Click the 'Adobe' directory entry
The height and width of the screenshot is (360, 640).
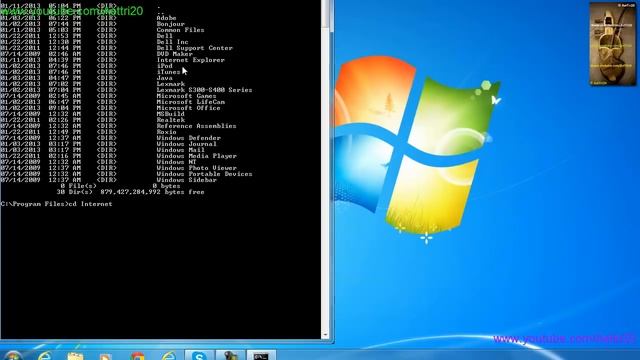167,18
